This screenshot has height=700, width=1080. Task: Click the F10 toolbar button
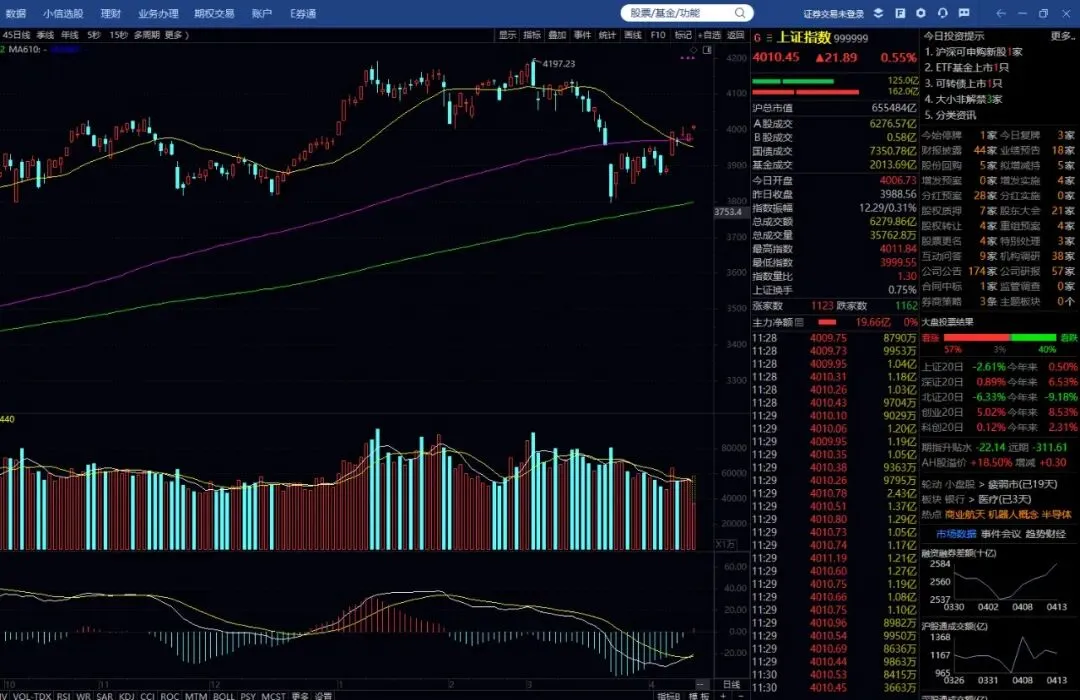point(658,35)
